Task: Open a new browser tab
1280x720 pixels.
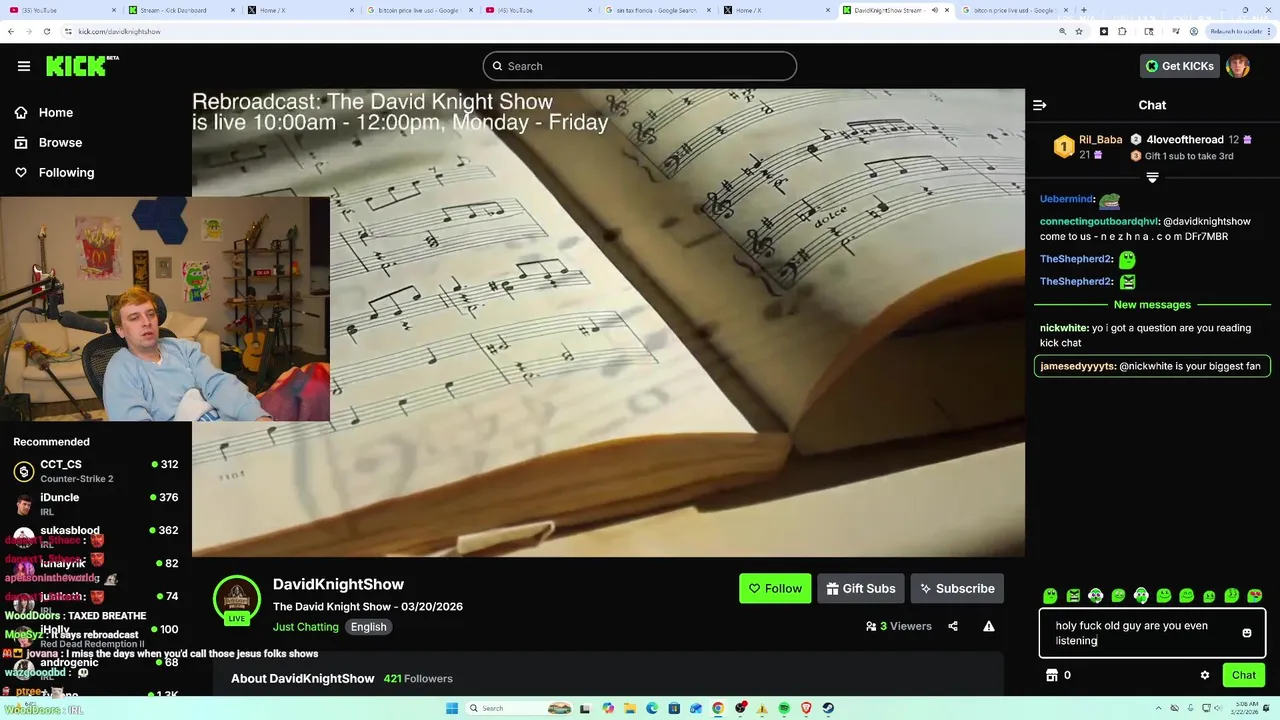Action: tap(1084, 10)
